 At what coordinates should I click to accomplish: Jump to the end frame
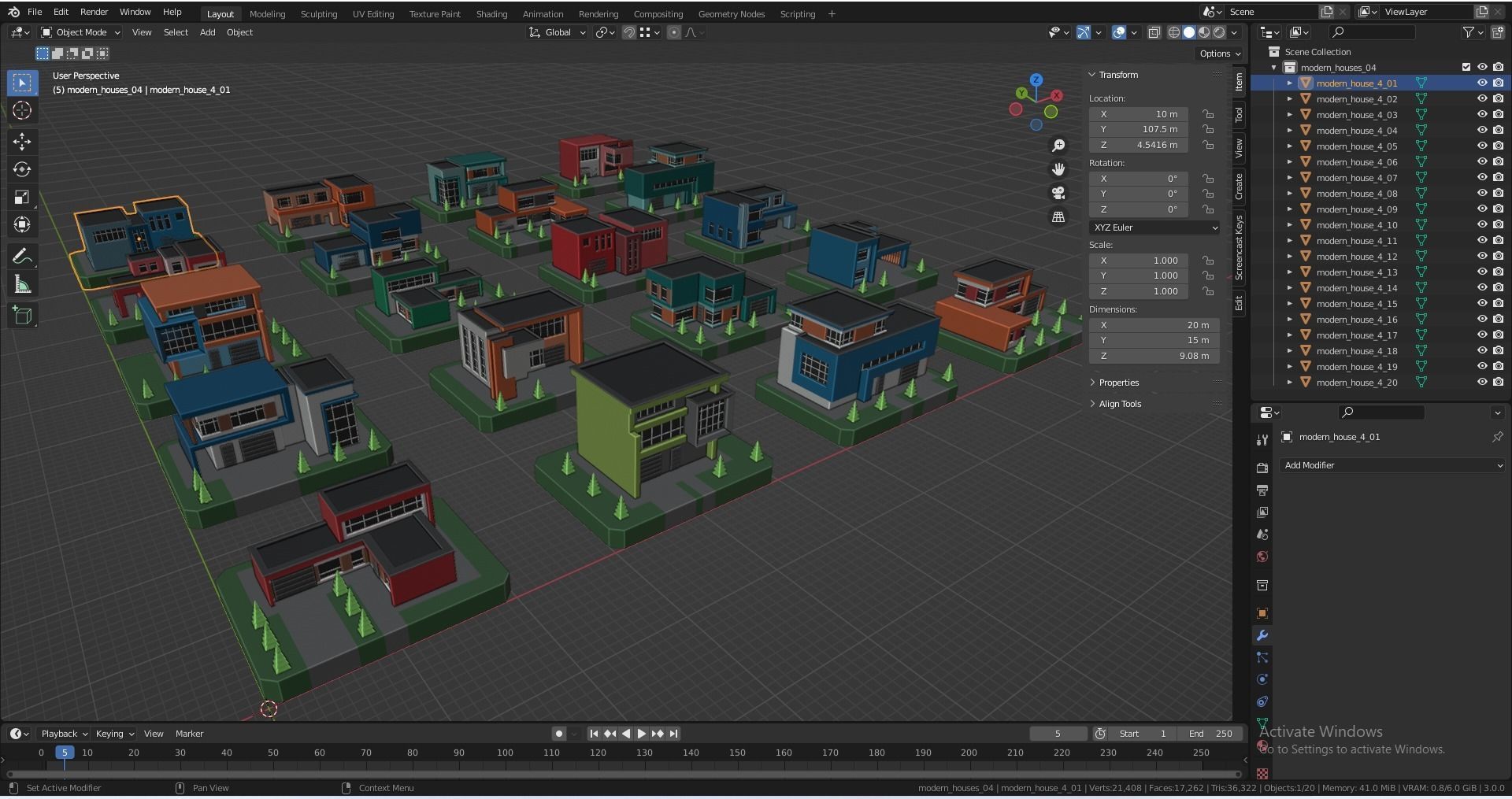674,734
